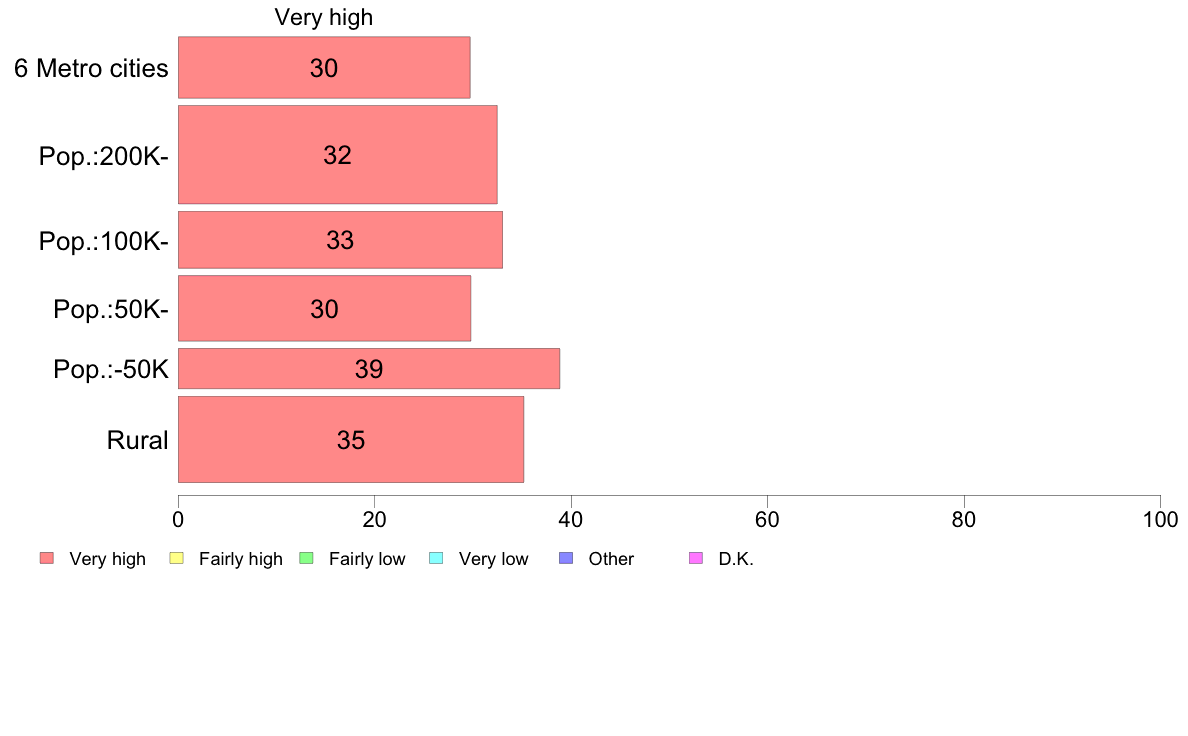The image size is (1188, 736).
Task: Click the Pop.:-50K category label
Action: 111,370
